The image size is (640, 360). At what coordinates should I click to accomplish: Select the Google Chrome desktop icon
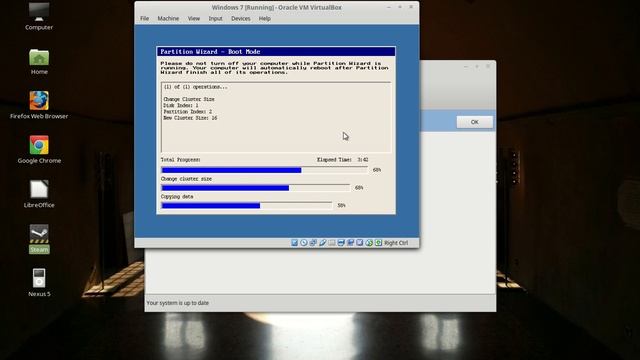pyautogui.click(x=39, y=150)
